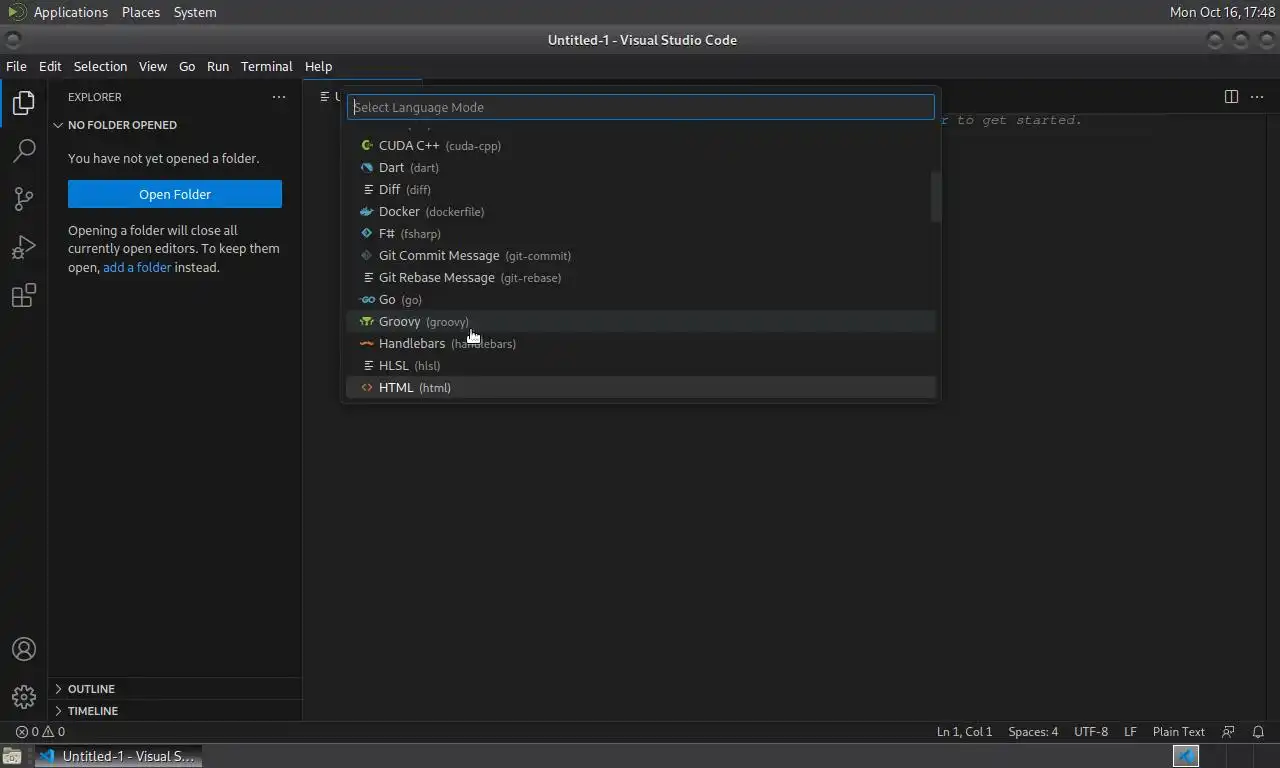1280x768 pixels.
Task: Open the Edit menu
Action: 50,66
